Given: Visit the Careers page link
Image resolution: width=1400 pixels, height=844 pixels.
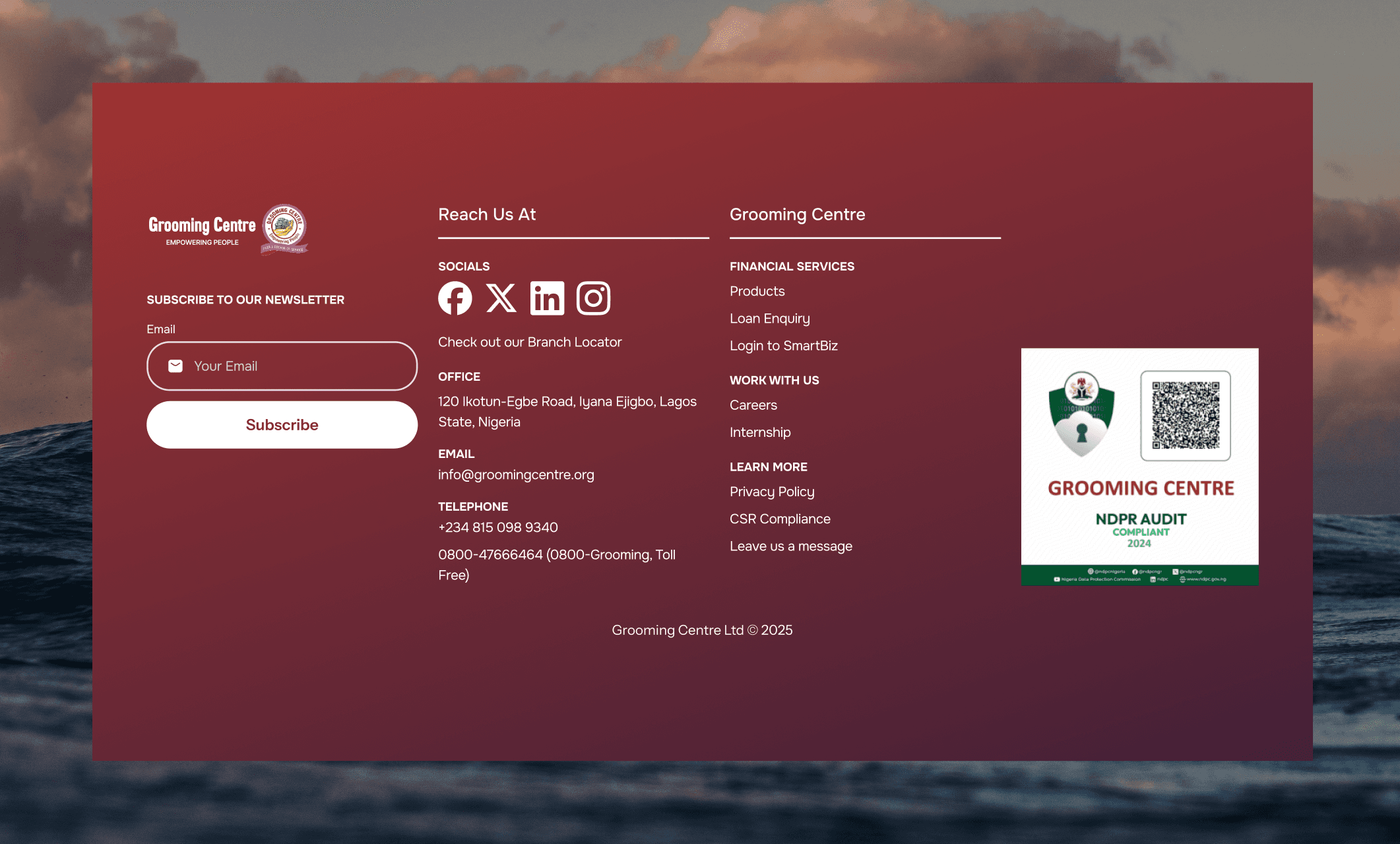Looking at the screenshot, I should pos(753,405).
